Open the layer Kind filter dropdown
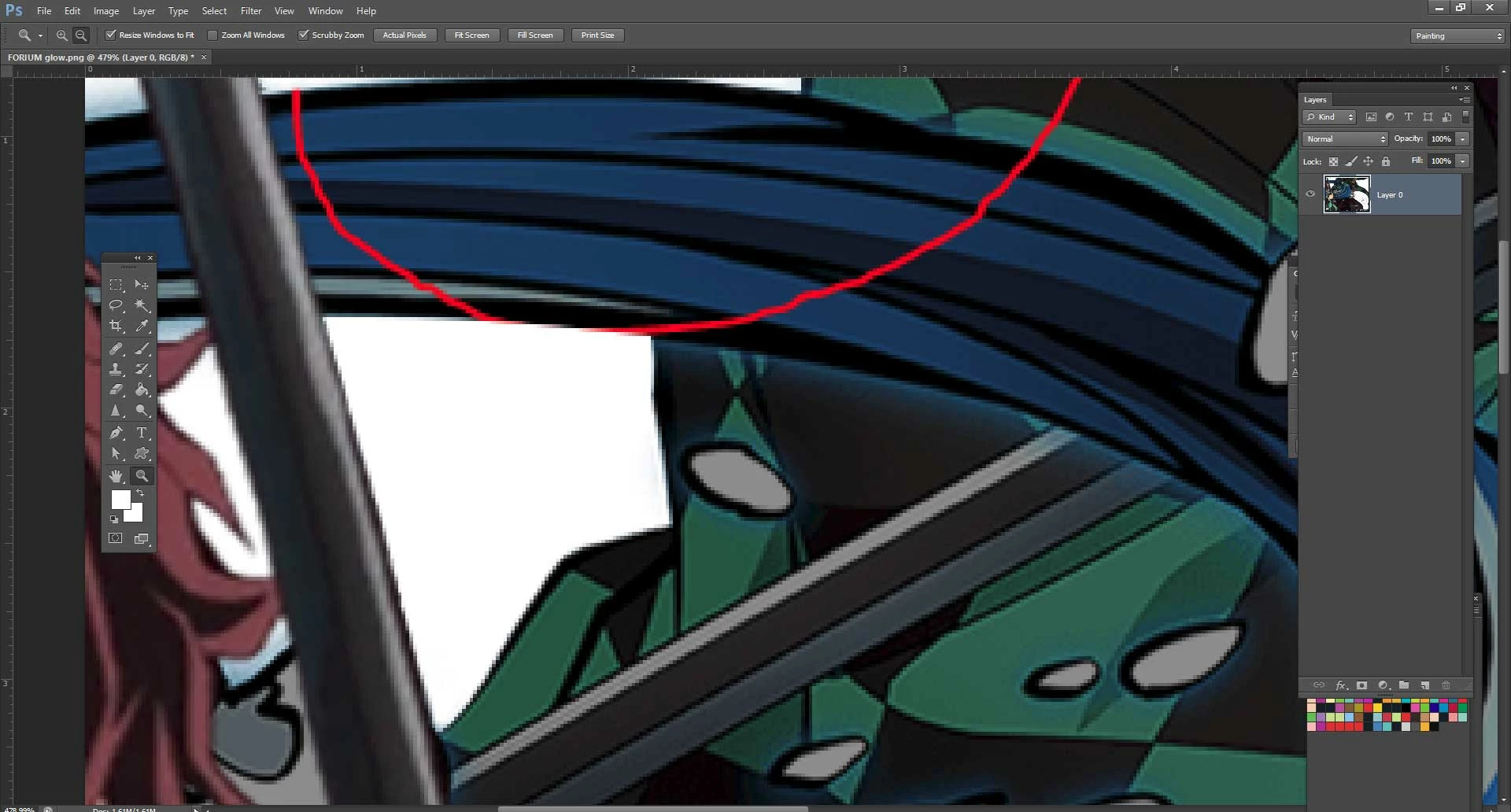 click(1329, 117)
